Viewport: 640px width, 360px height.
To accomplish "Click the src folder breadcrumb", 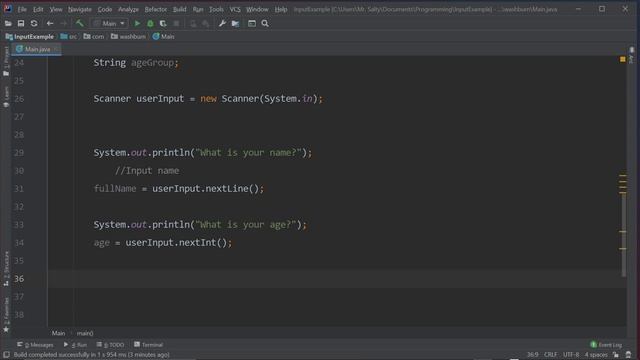I will click(69, 37).
